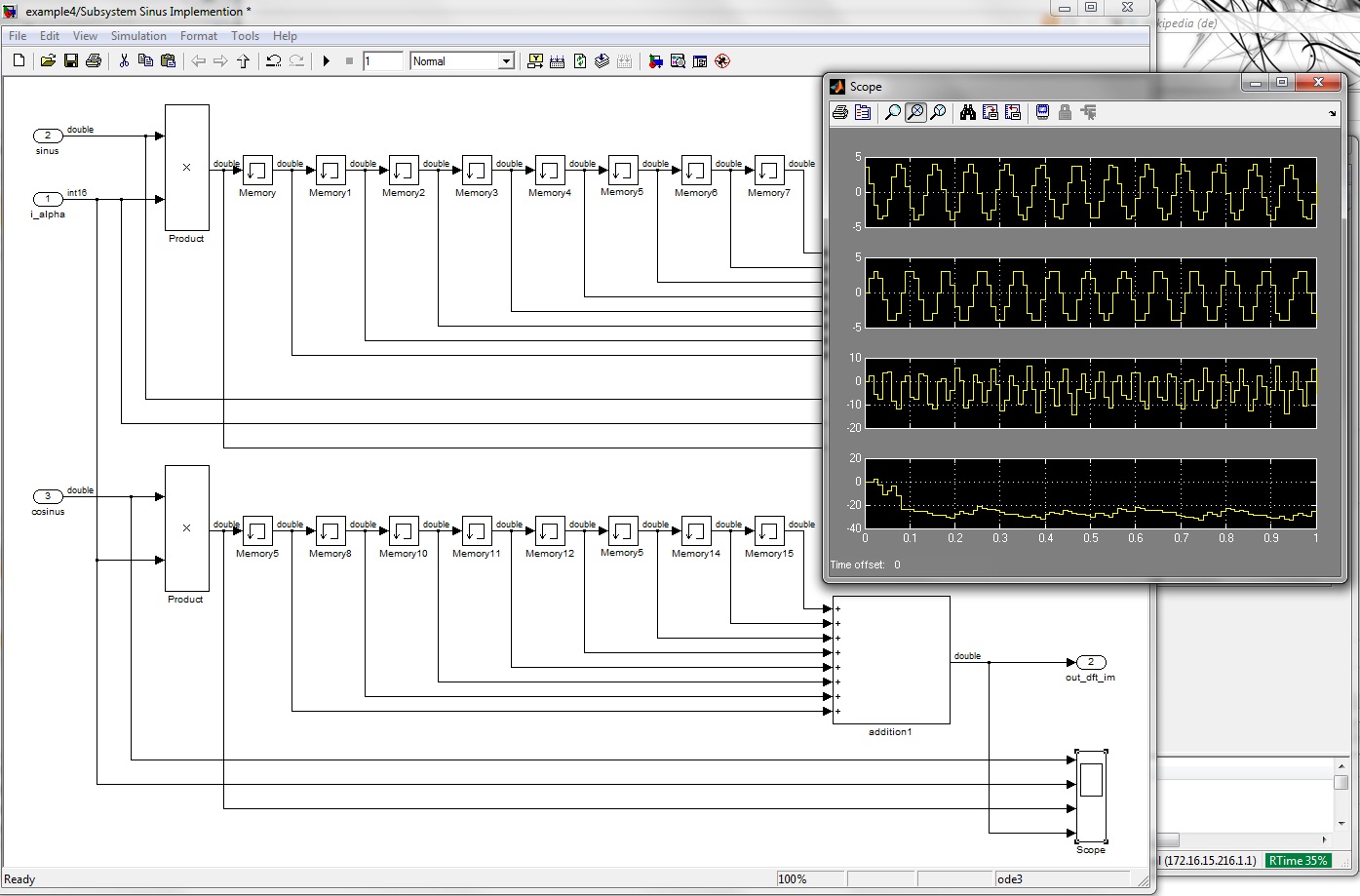Expand the simulation mode Normal dropdown
Viewport: 1360px width, 896px height.
506,61
